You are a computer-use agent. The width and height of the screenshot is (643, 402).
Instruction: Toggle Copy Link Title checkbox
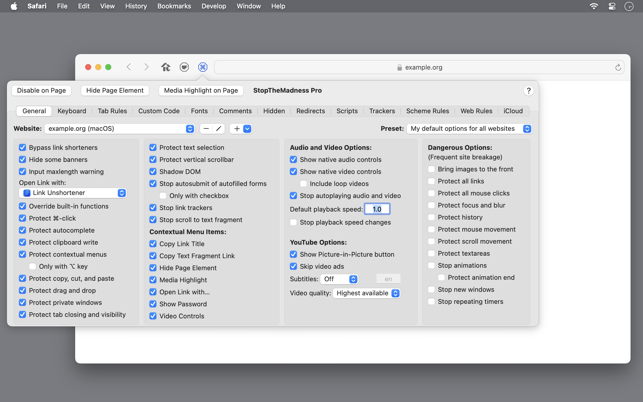(153, 244)
